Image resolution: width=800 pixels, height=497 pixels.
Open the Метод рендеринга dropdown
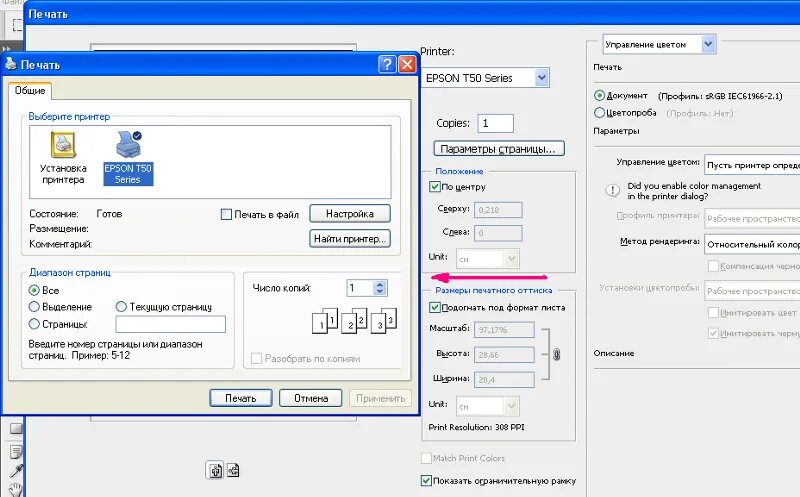[x=752, y=244]
